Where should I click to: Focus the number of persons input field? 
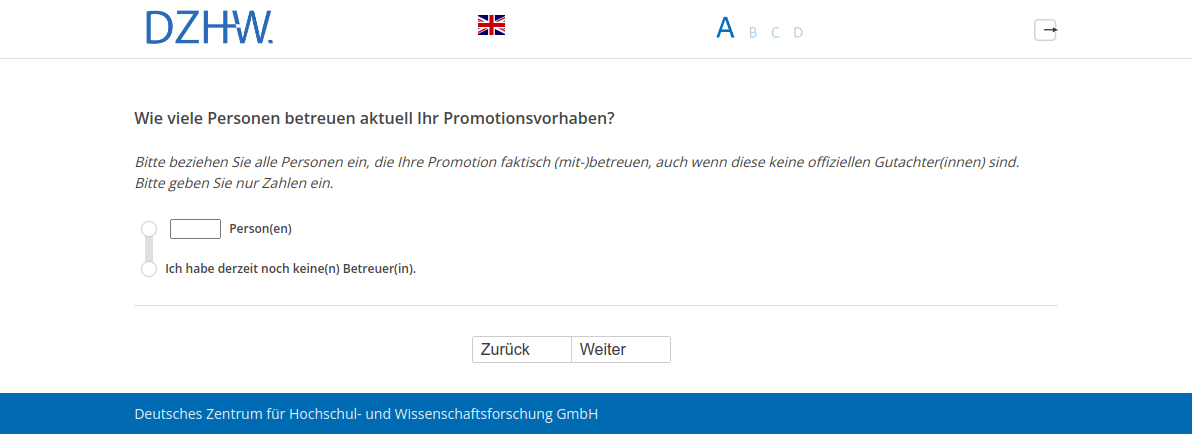click(x=195, y=229)
